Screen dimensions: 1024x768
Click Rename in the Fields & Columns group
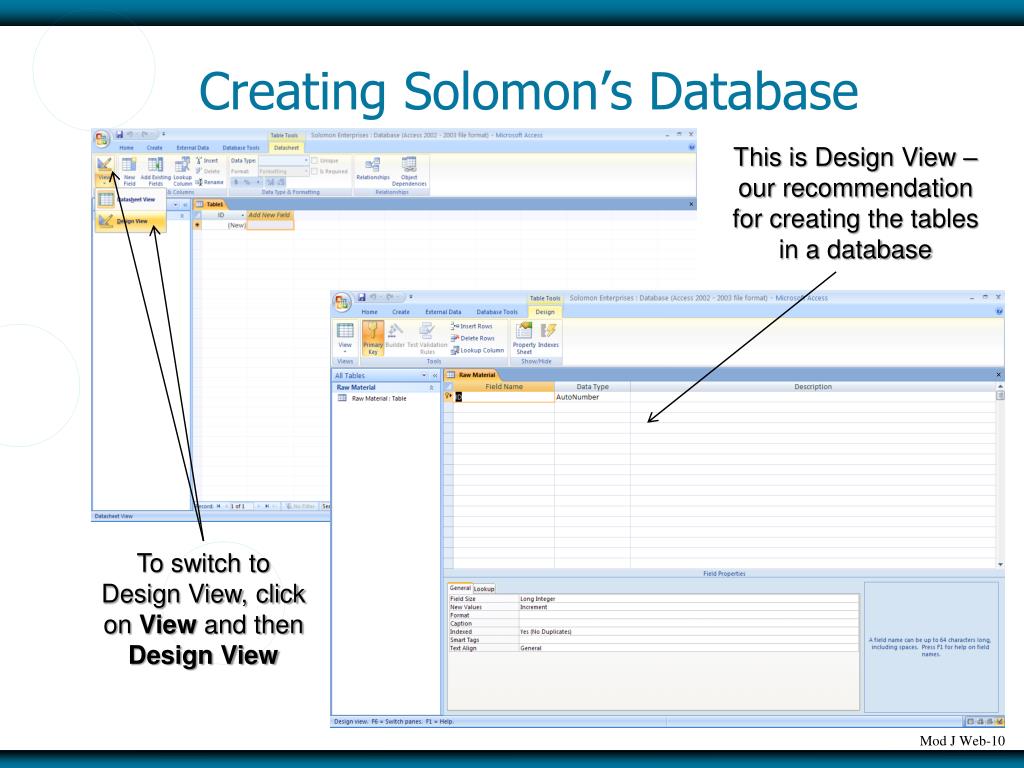(x=210, y=182)
